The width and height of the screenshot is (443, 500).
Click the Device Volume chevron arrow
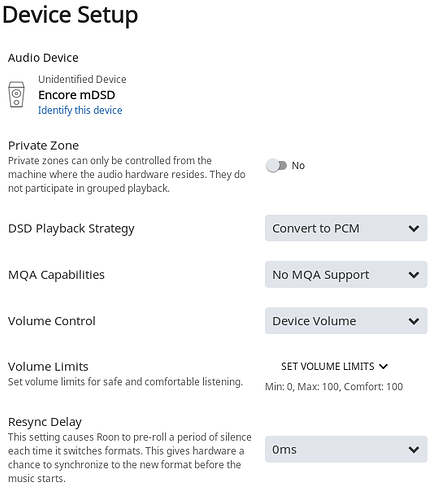414,321
